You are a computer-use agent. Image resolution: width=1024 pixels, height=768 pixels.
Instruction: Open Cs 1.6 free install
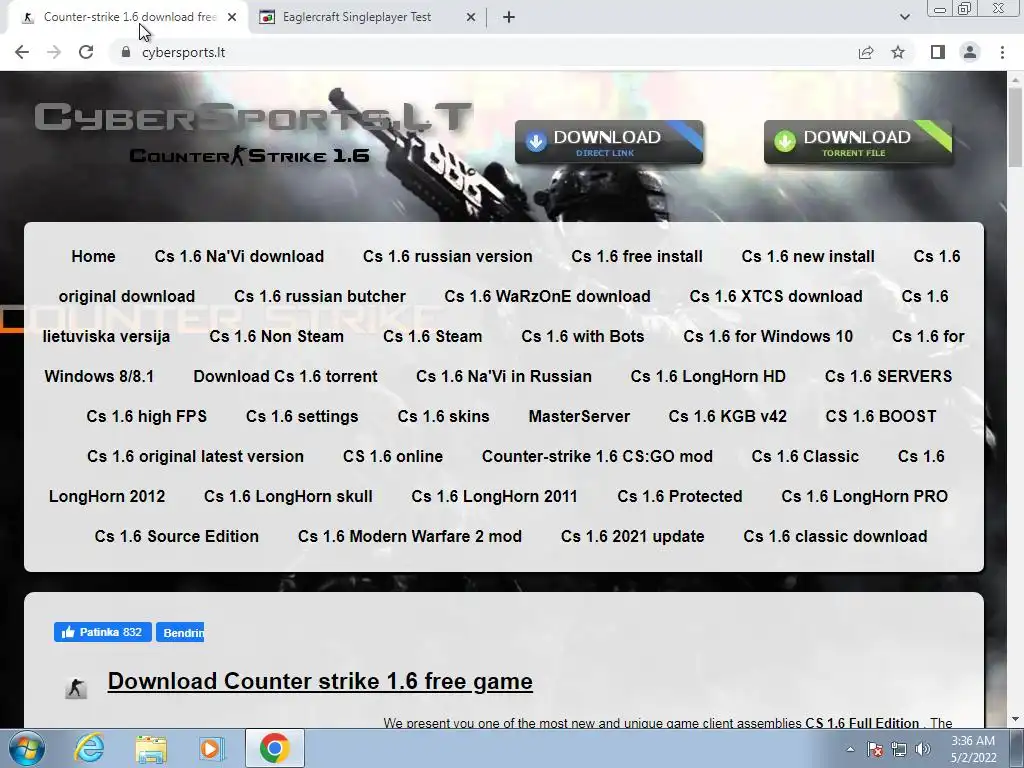(637, 257)
